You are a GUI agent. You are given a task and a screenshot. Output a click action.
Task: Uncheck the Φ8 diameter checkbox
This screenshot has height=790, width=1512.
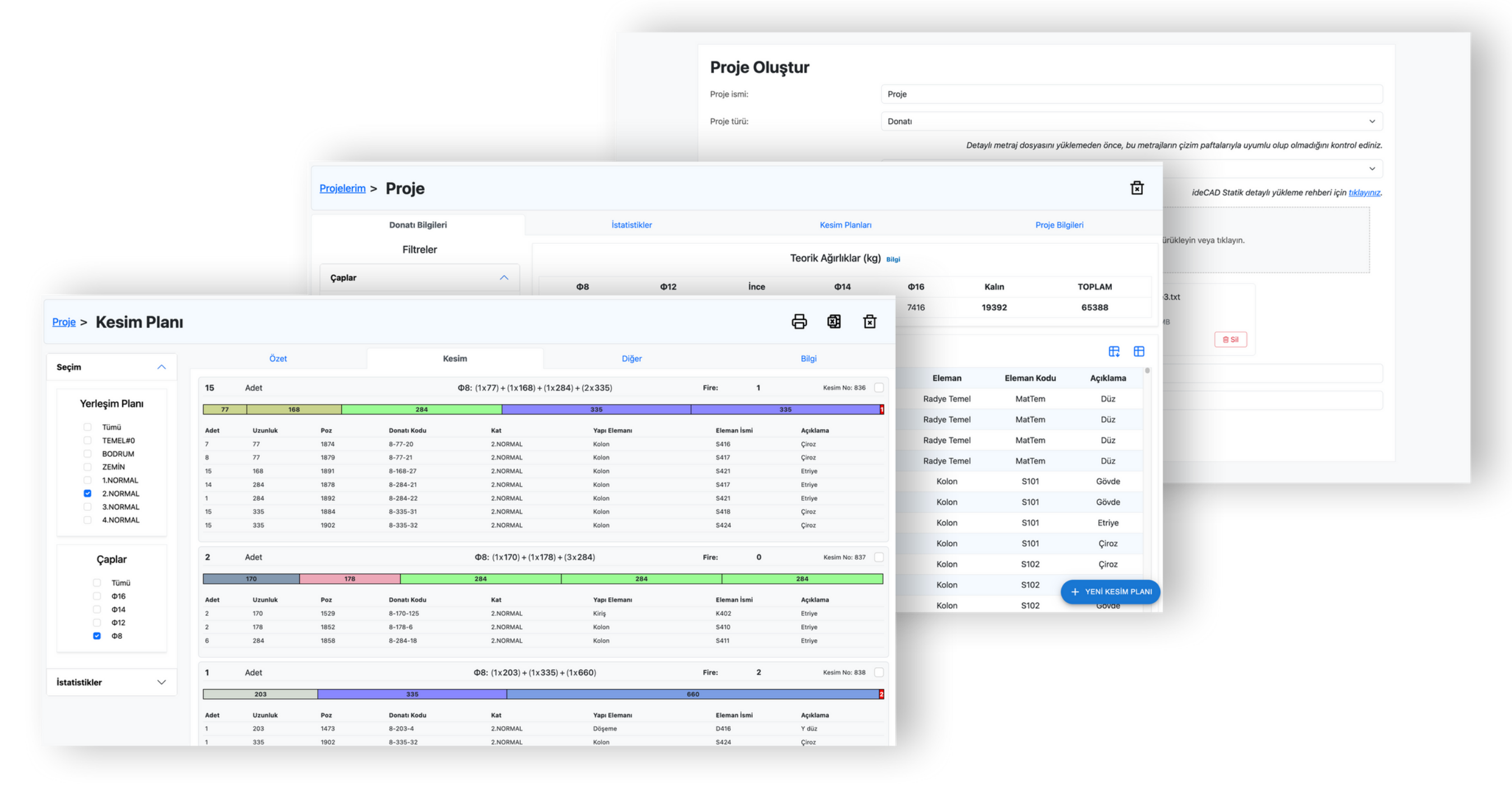pyautogui.click(x=97, y=635)
